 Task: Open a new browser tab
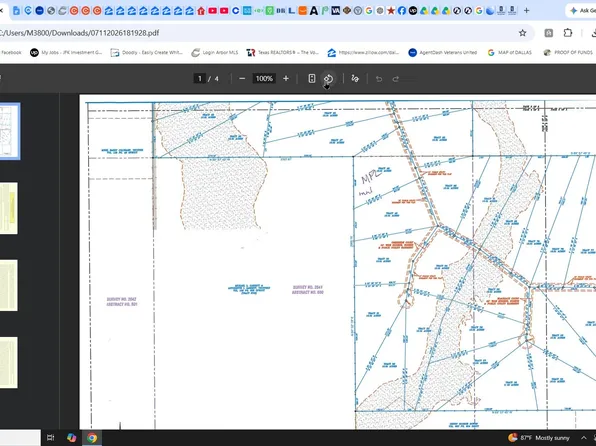(x=526, y=11)
